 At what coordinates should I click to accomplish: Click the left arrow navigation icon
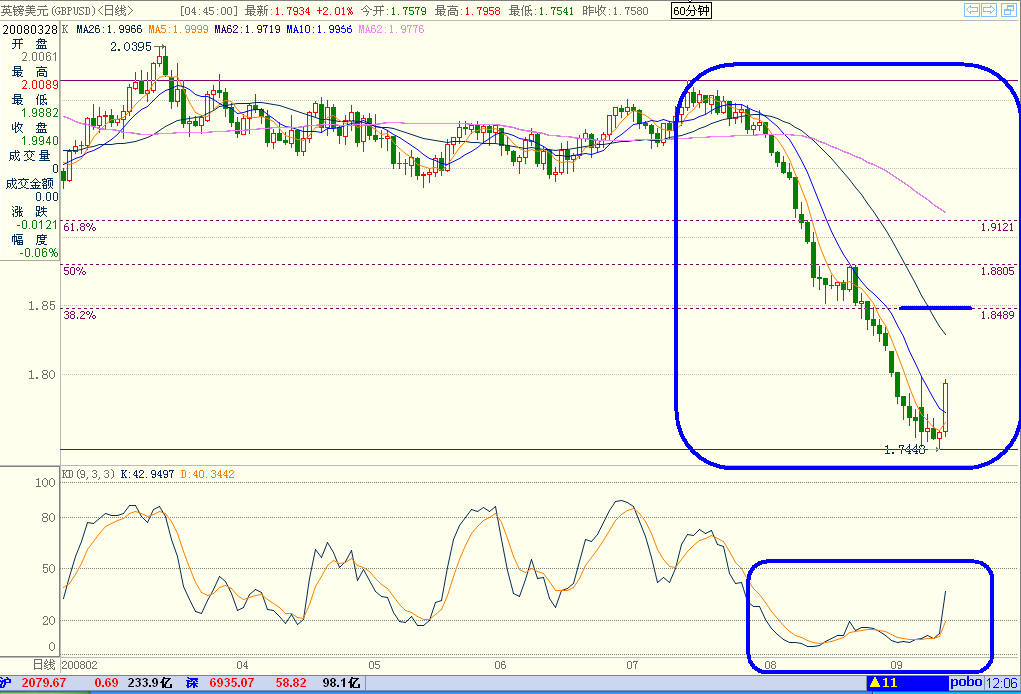tap(972, 9)
